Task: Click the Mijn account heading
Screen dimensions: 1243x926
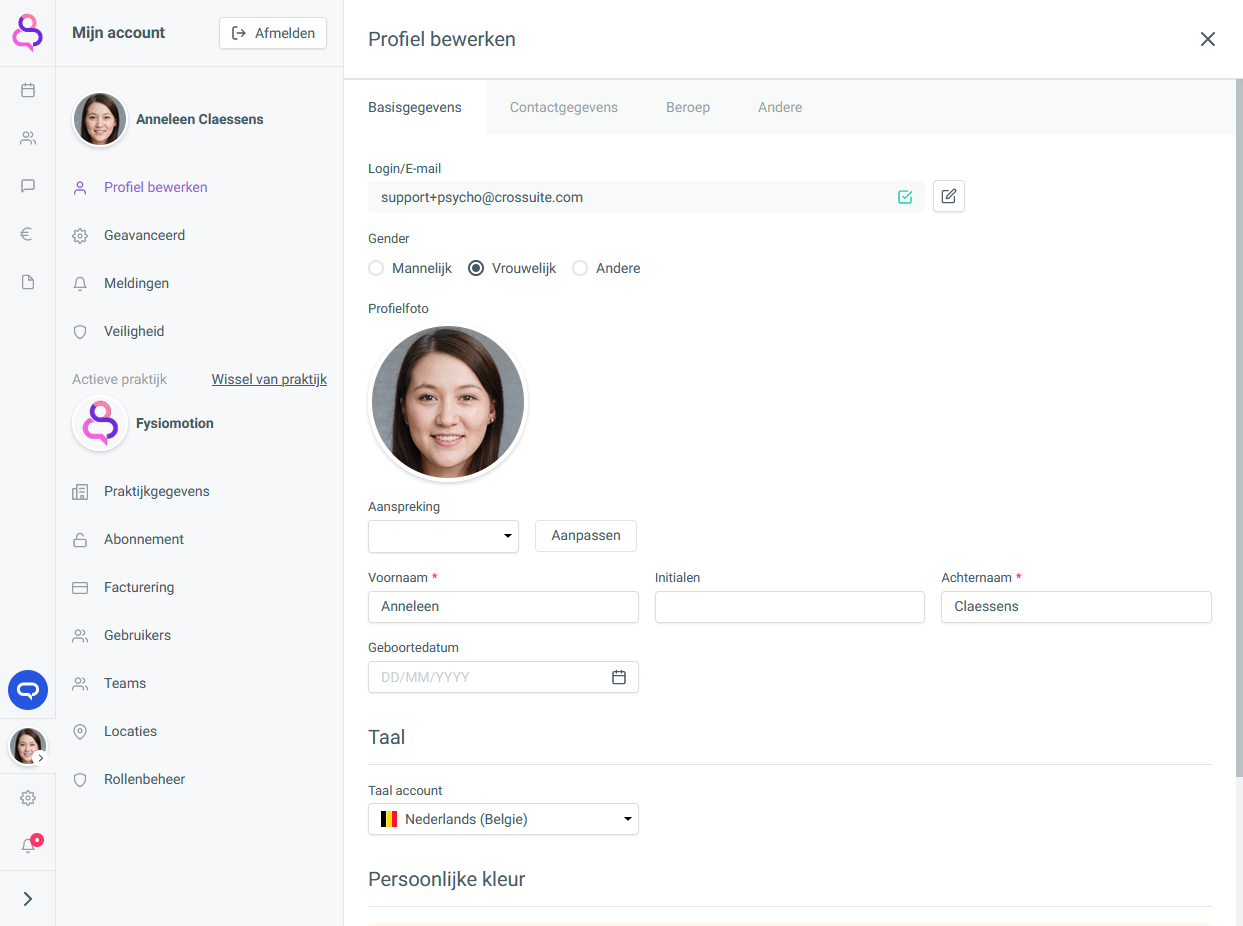Action: pos(118,33)
